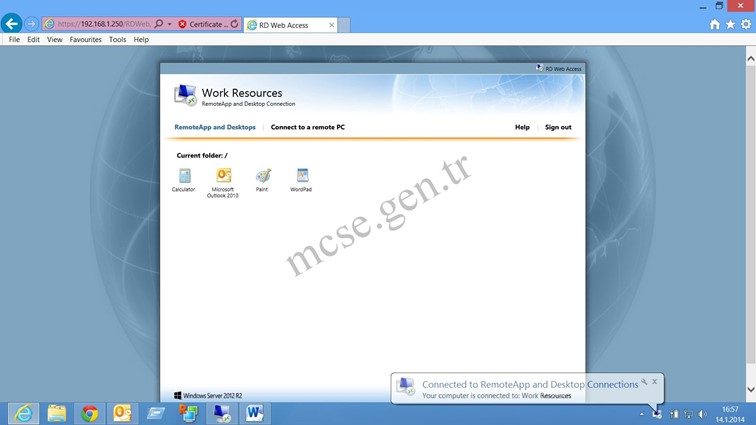This screenshot has width=756, height=425.
Task: Open Google Chrome from the taskbar
Action: tap(89, 413)
